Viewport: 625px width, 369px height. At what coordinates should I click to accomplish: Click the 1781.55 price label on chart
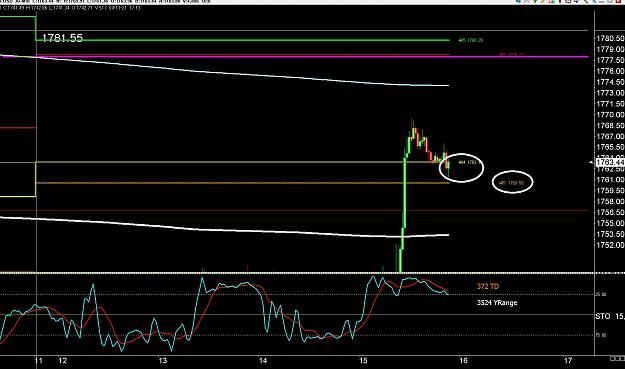[x=62, y=38]
